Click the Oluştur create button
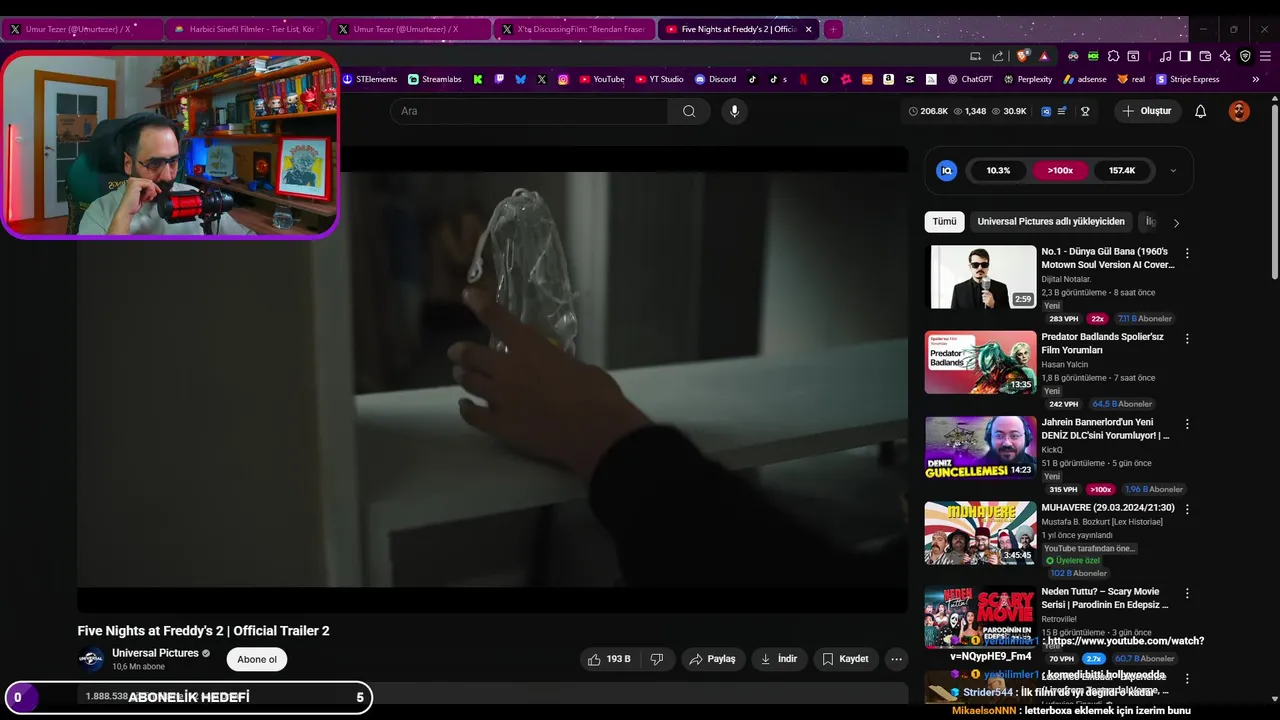The image size is (1280, 720). [x=1147, y=111]
